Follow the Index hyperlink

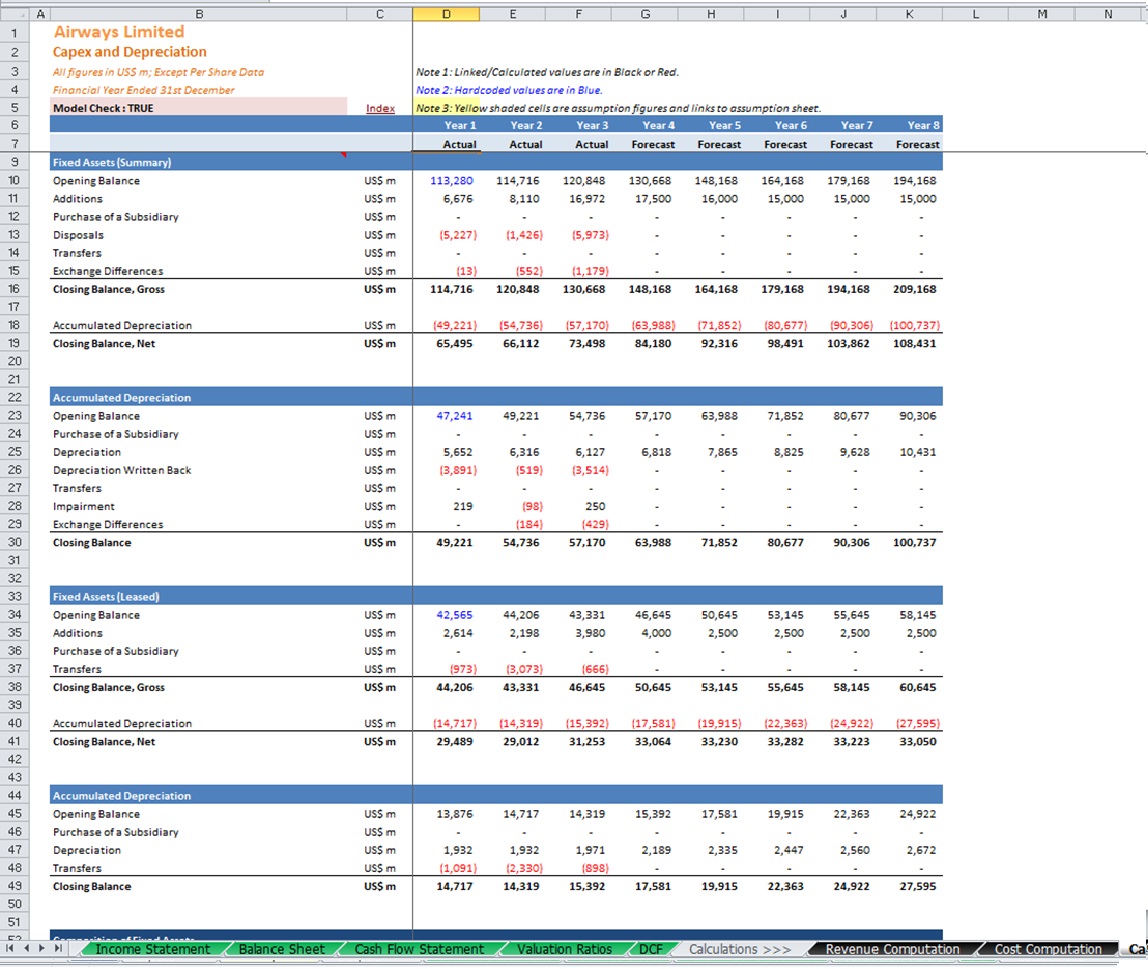[x=380, y=108]
